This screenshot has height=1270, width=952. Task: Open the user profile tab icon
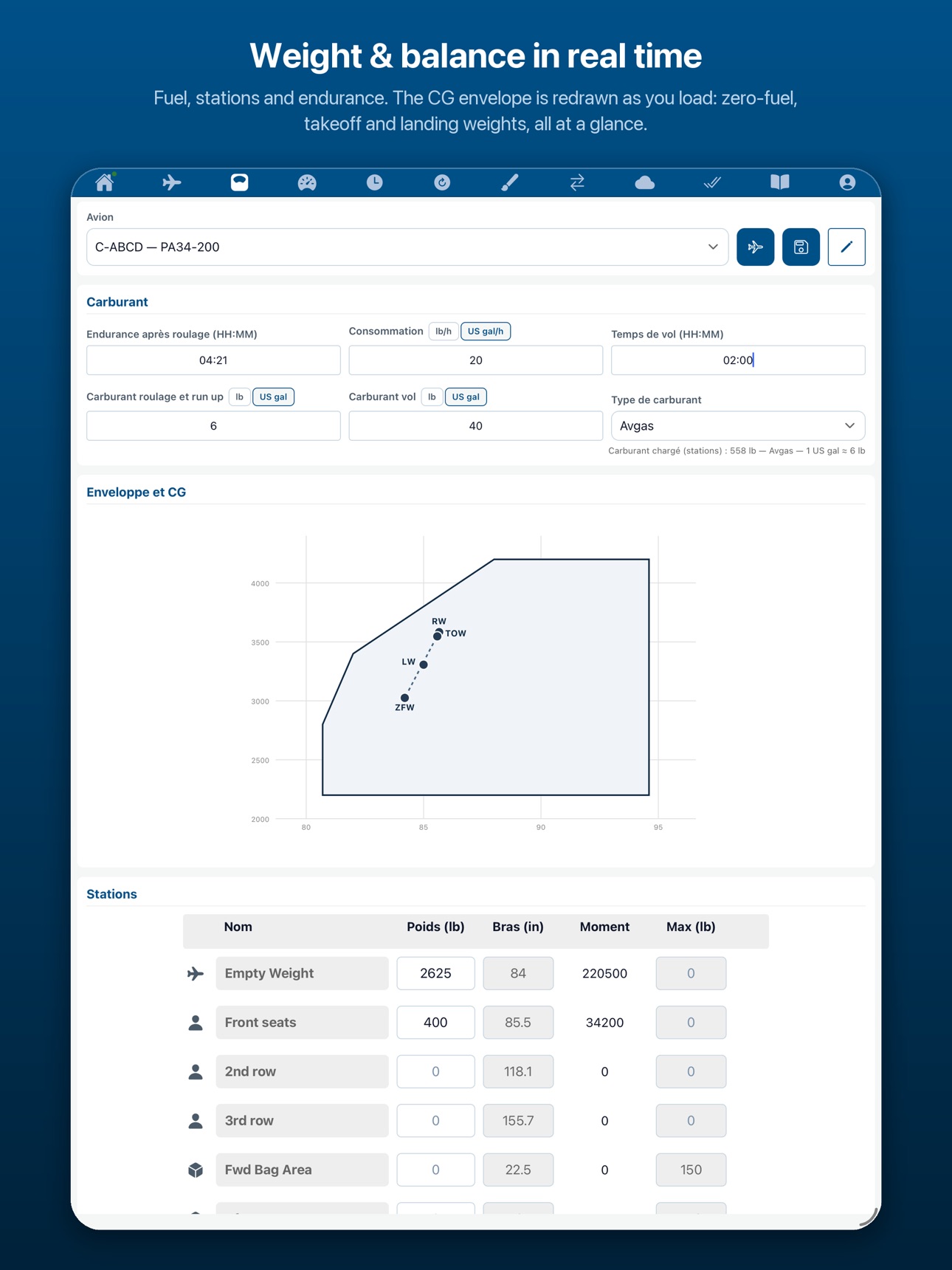pyautogui.click(x=847, y=182)
